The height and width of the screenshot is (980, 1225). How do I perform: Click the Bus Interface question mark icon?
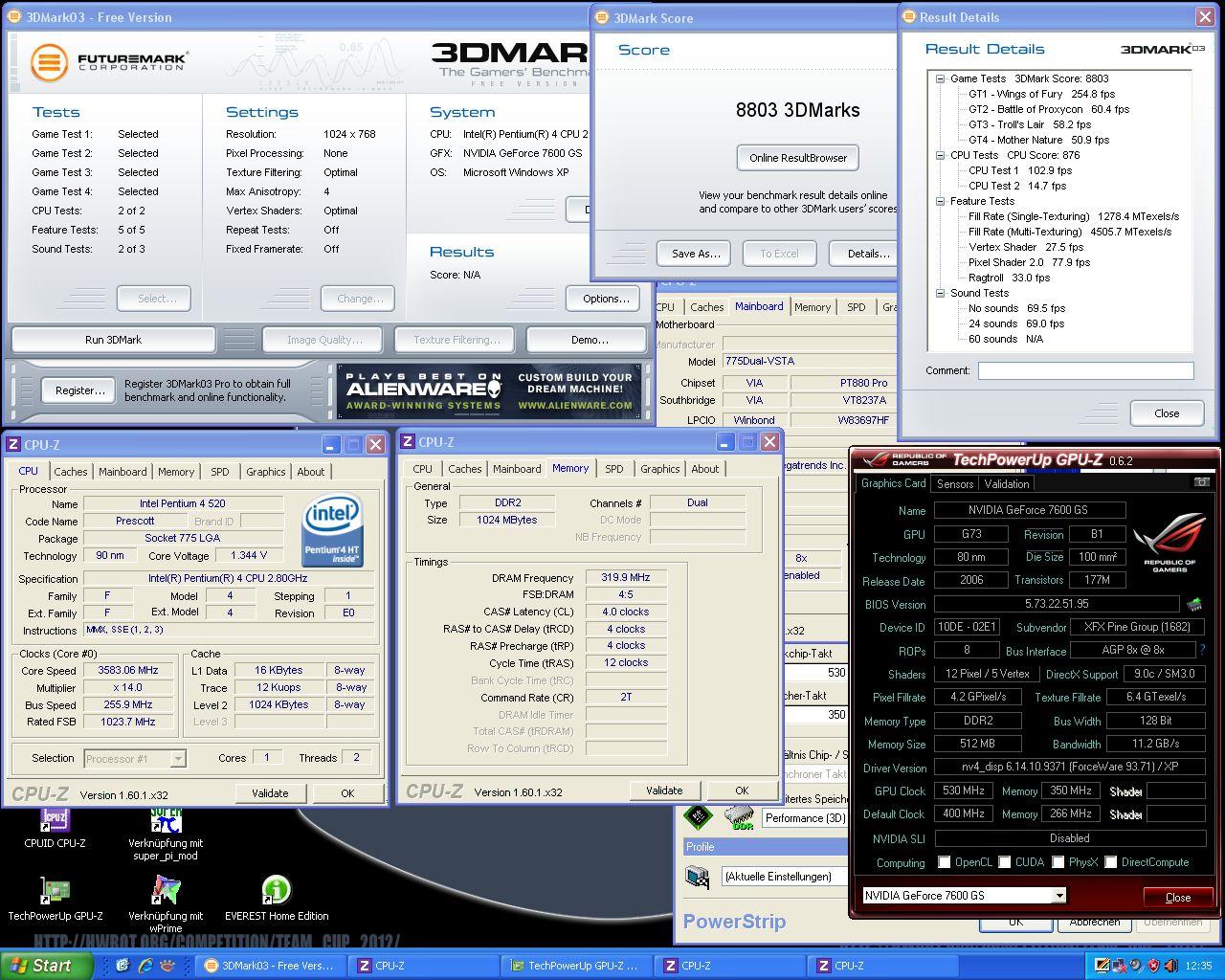[1201, 651]
